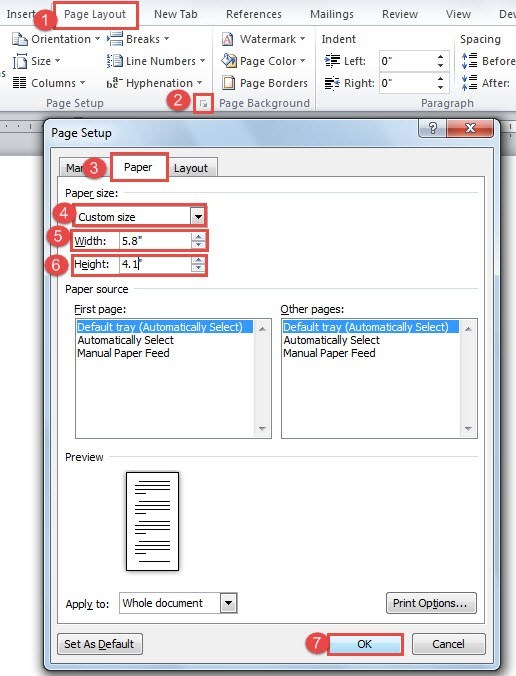
Task: Open the Apply to Whole document dropdown
Action: (228, 603)
